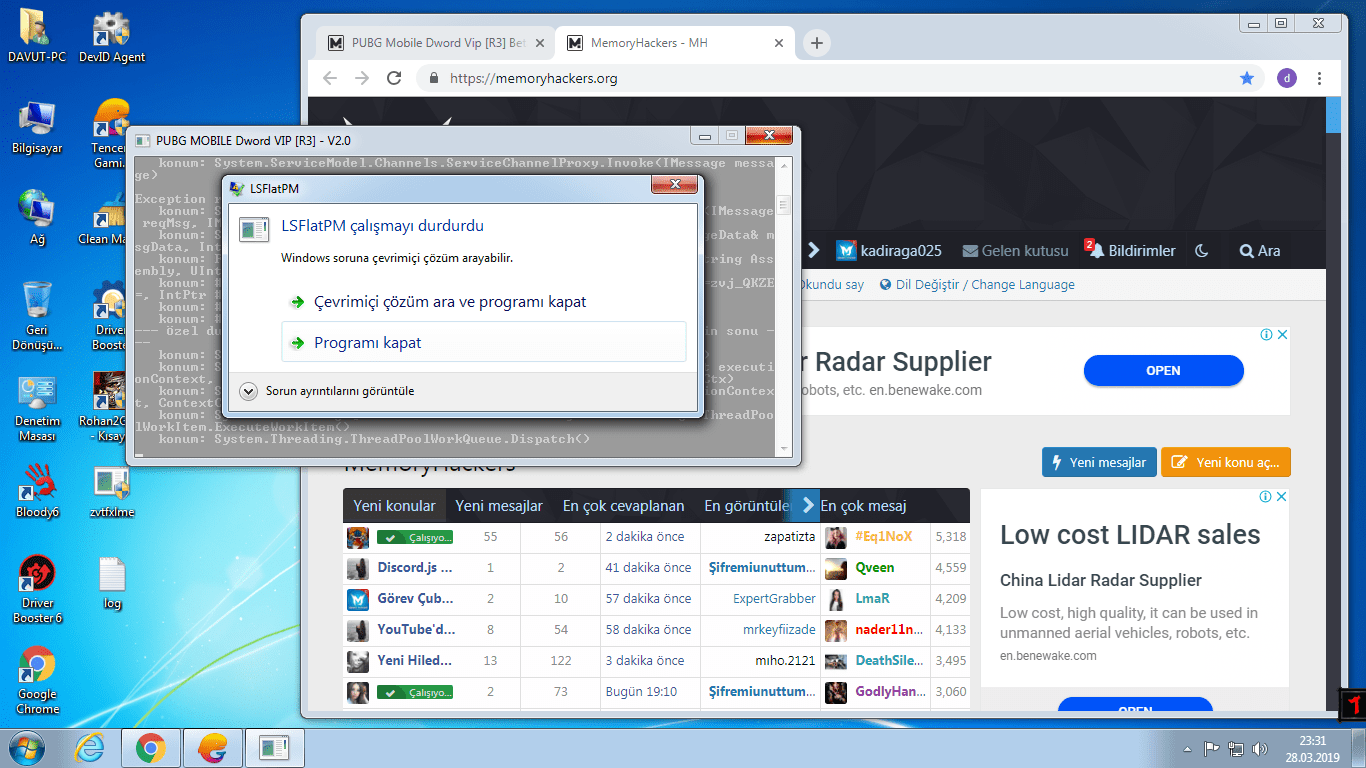Open the taskbar clock showing 23:31
Image resolution: width=1366 pixels, height=768 pixels.
[1311, 749]
